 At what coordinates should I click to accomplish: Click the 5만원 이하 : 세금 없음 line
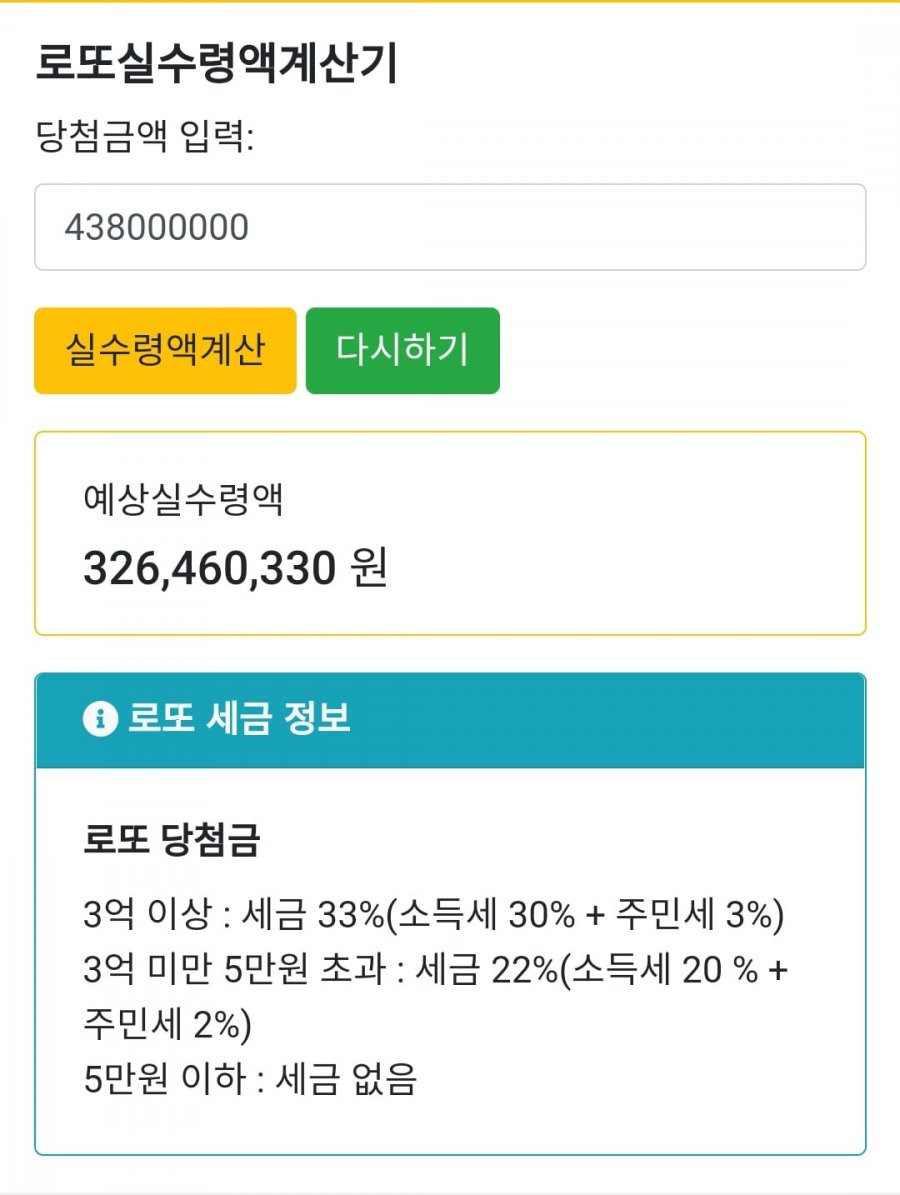click(x=250, y=1080)
